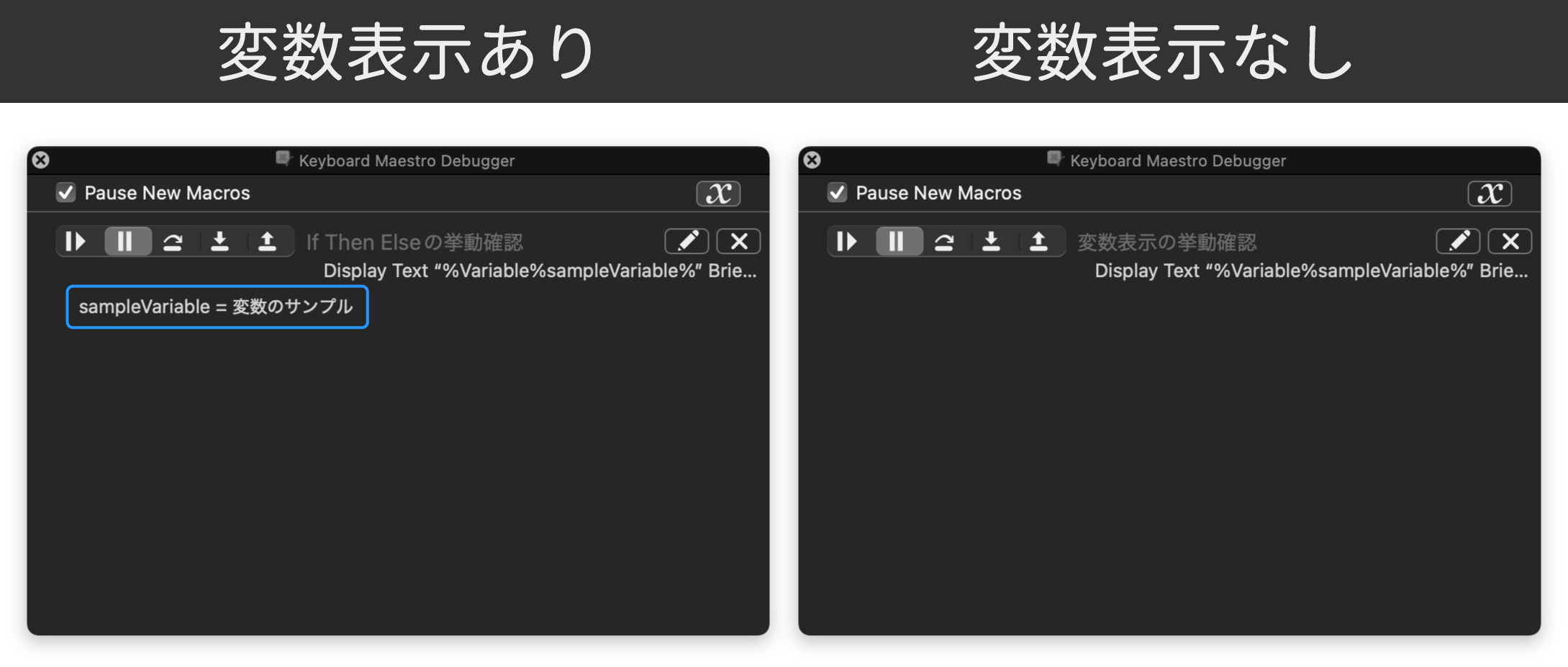This screenshot has width=1568, height=667.
Task: Uncheck Pause New Macros in left debugger
Action: [x=66, y=193]
